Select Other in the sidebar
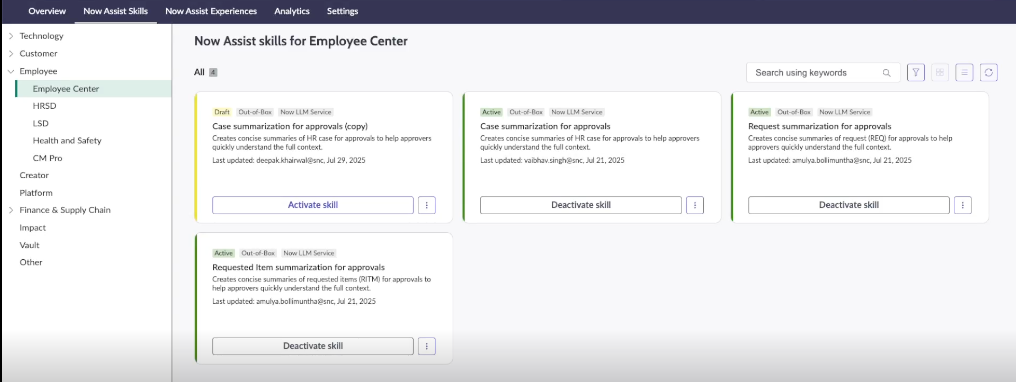Screen dimensions: 1016x382 30,262
